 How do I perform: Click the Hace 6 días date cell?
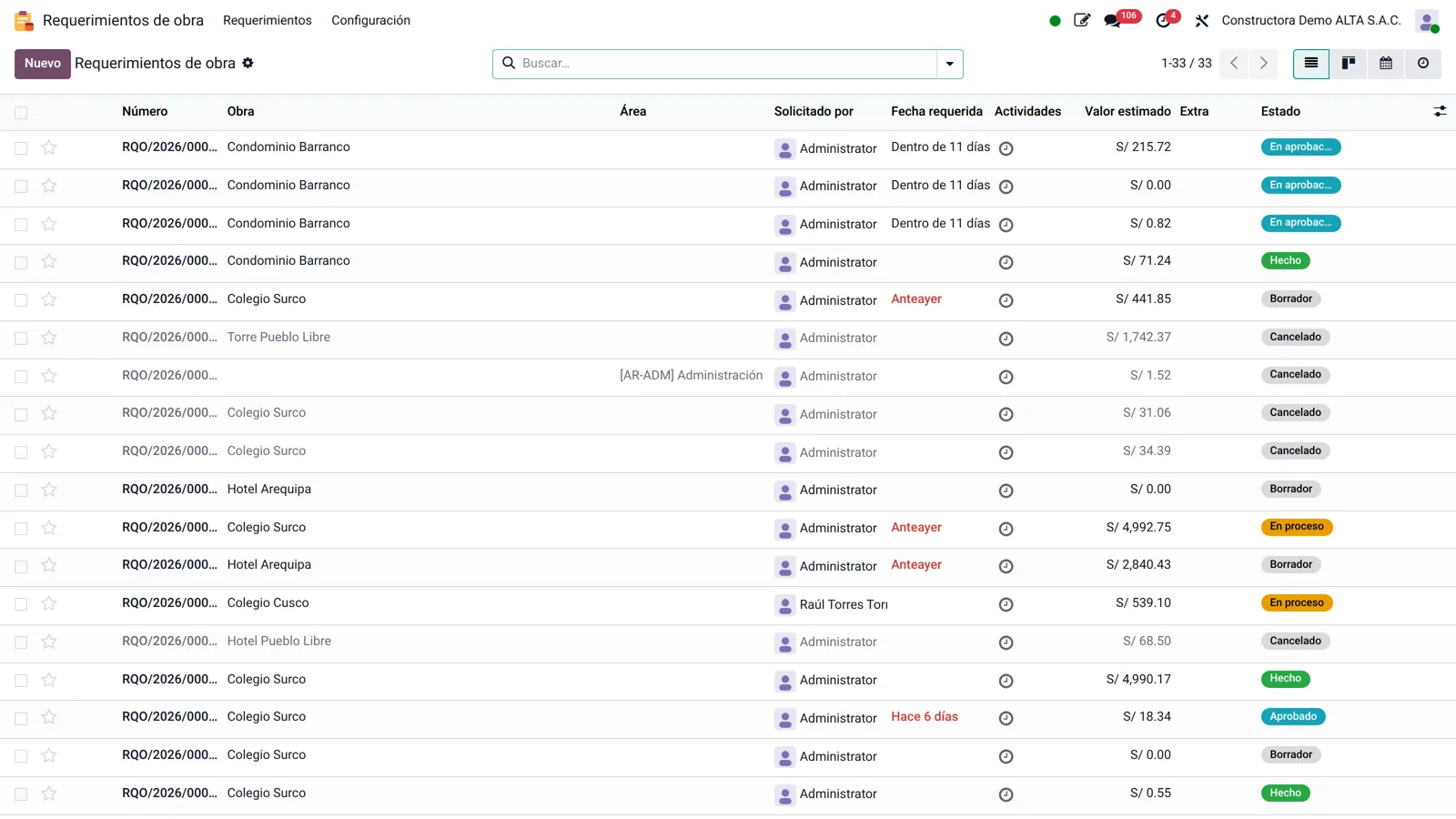[925, 717]
